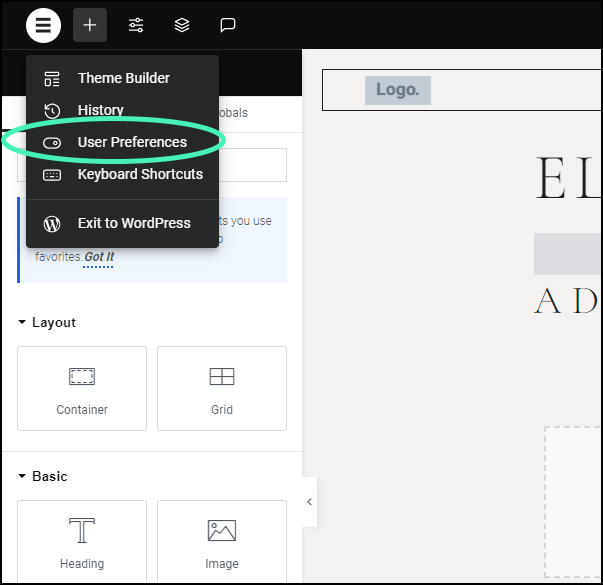The image size is (603, 585).
Task: Click the Got It link
Action: click(99, 257)
